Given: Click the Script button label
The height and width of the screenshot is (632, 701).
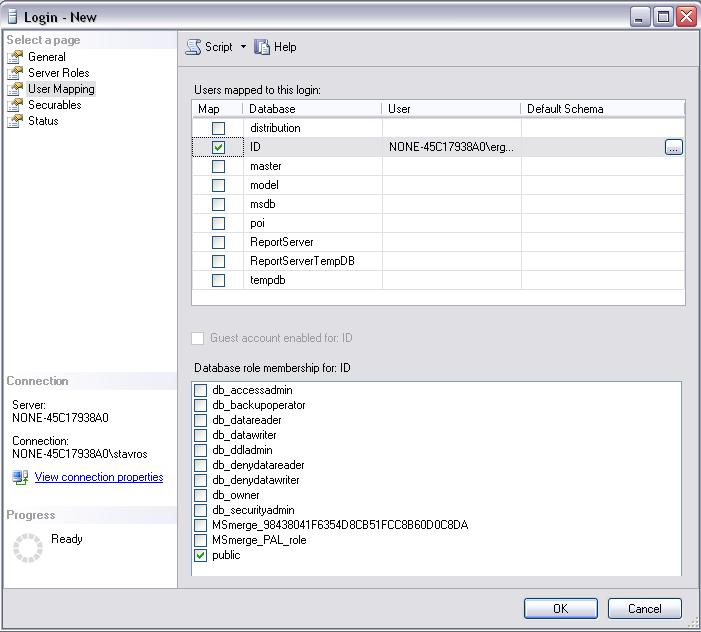Looking at the screenshot, I should (219, 47).
